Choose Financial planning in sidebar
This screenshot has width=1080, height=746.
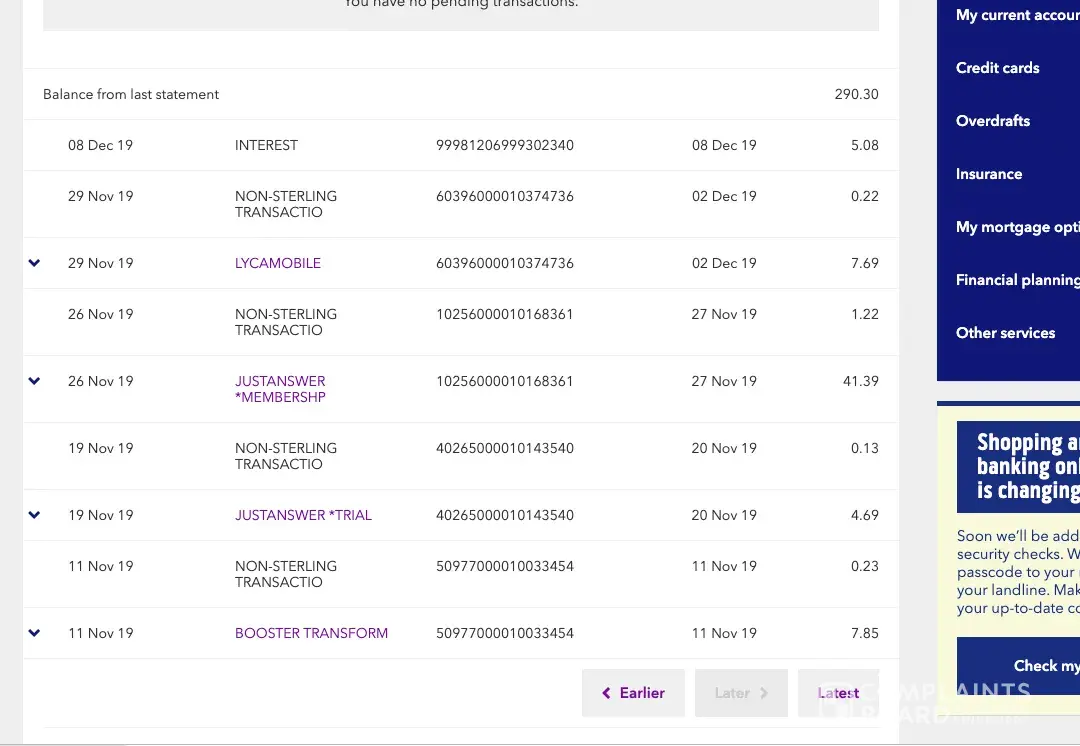pos(1016,280)
